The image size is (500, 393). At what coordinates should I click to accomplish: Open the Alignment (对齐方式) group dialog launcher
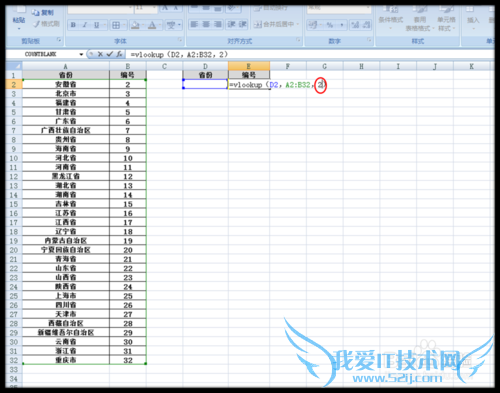[x=298, y=40]
